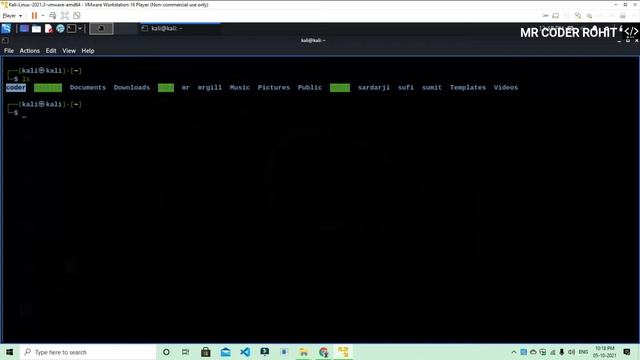Click the microphone icon in system tray

pyautogui.click(x=562, y=352)
